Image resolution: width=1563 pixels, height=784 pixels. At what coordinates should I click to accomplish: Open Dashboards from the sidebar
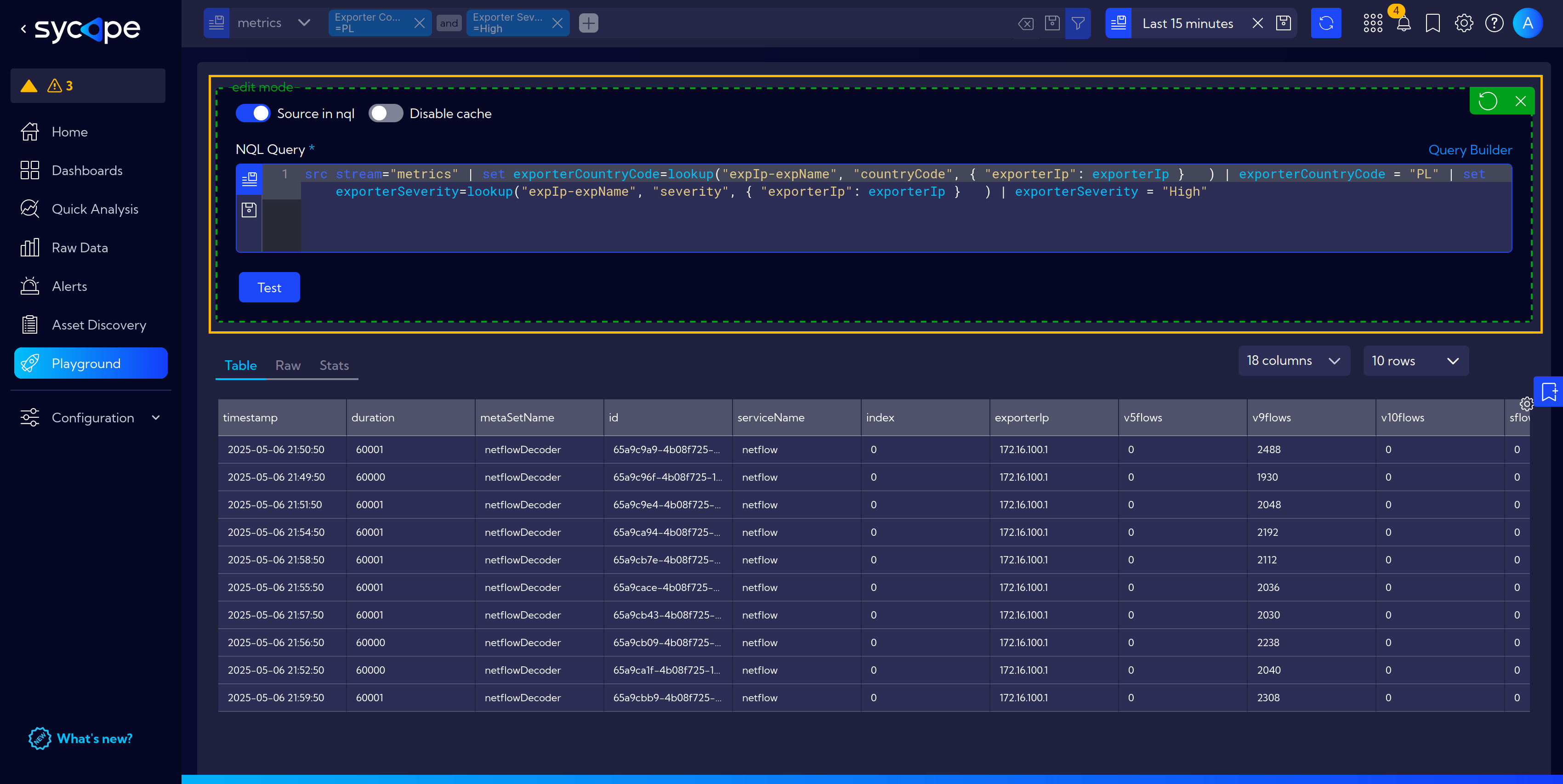tap(87, 170)
